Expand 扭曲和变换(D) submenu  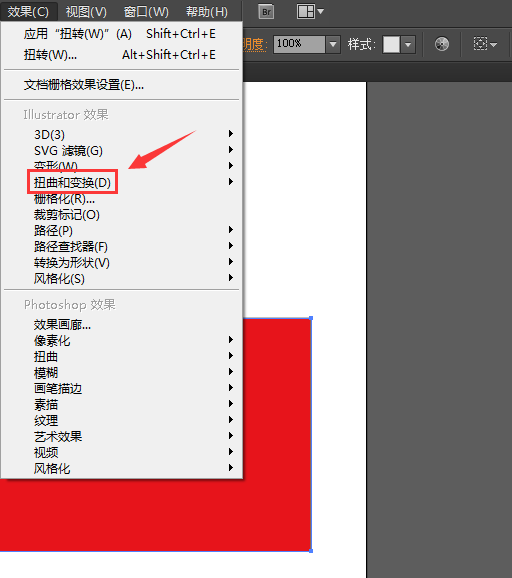tap(122, 182)
